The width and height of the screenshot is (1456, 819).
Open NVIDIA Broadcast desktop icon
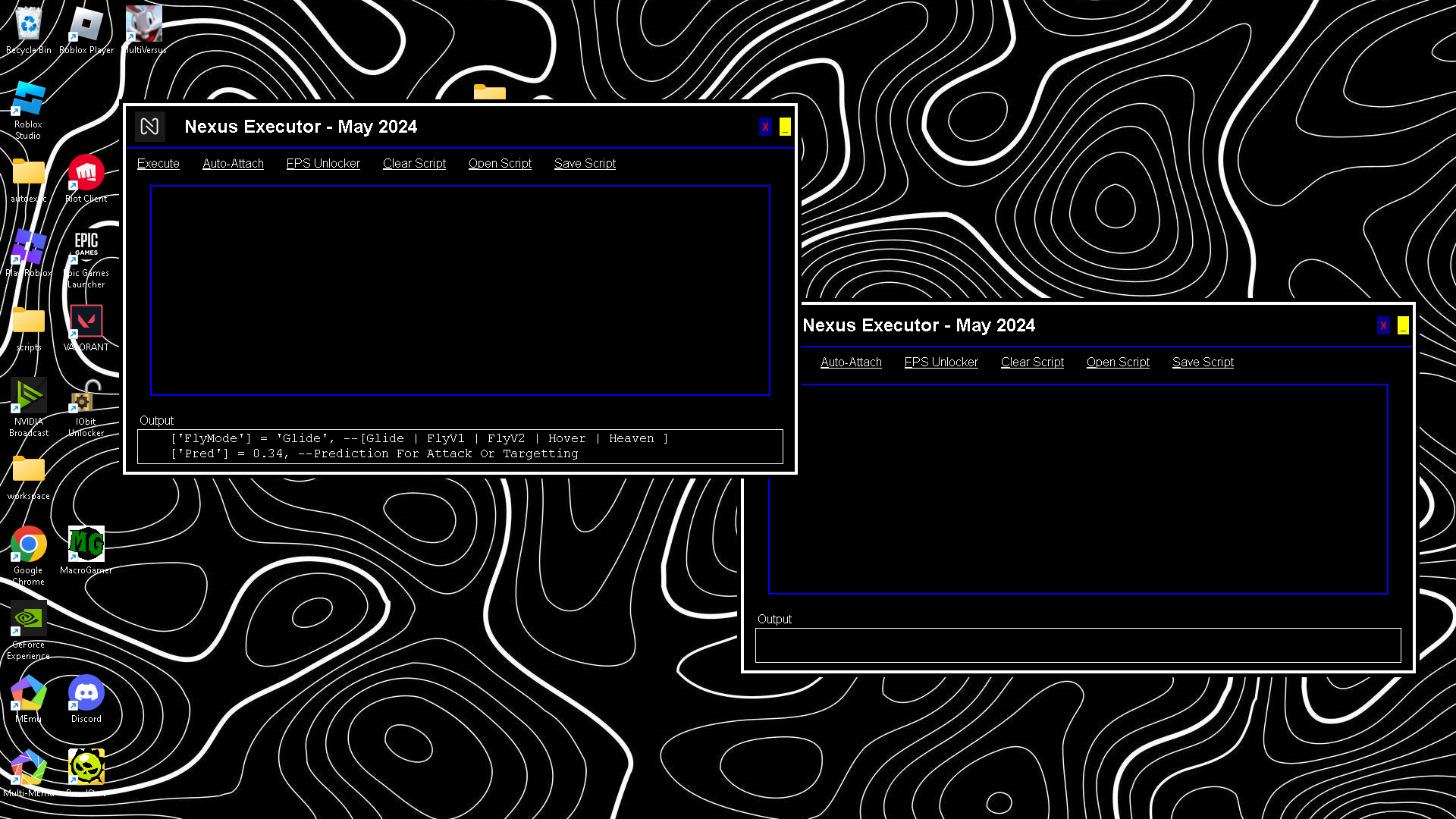29,396
